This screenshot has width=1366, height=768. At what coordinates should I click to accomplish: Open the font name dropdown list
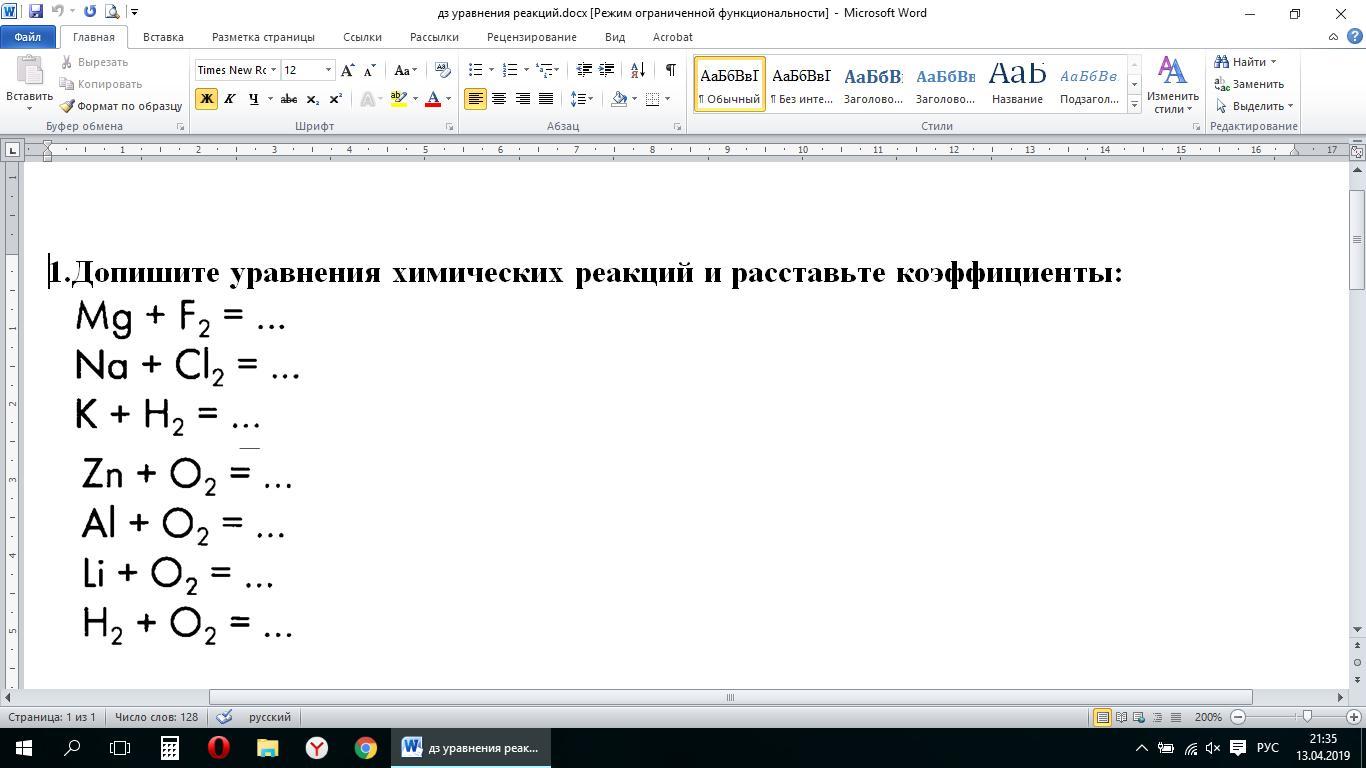tap(273, 70)
